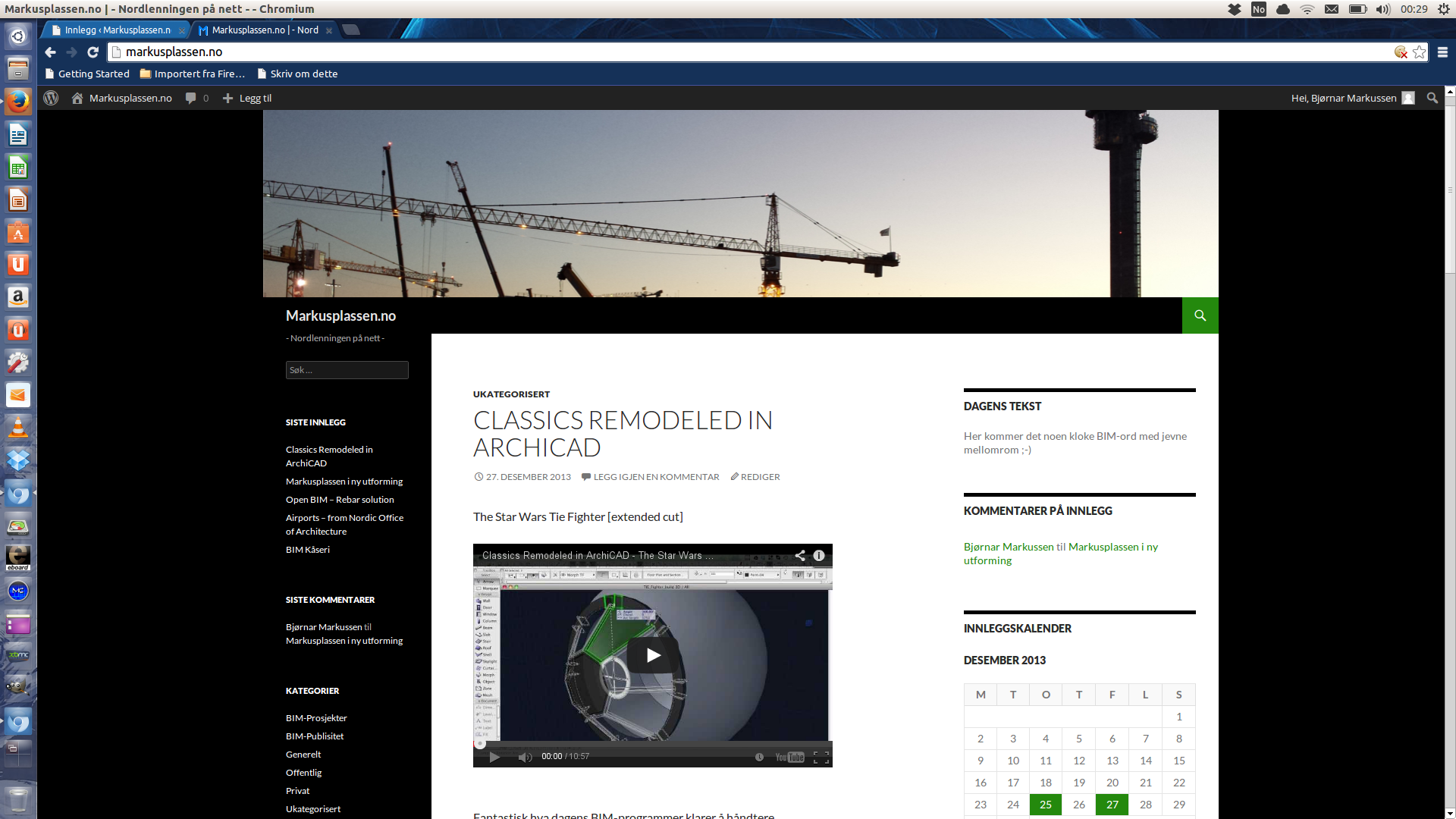The width and height of the screenshot is (1456, 819).
Task: Open Dropbox icon in launcher
Action: point(18,460)
